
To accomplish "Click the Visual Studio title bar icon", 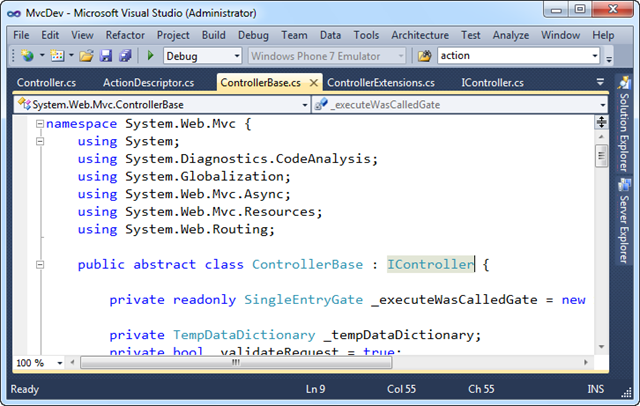I will (13, 13).
